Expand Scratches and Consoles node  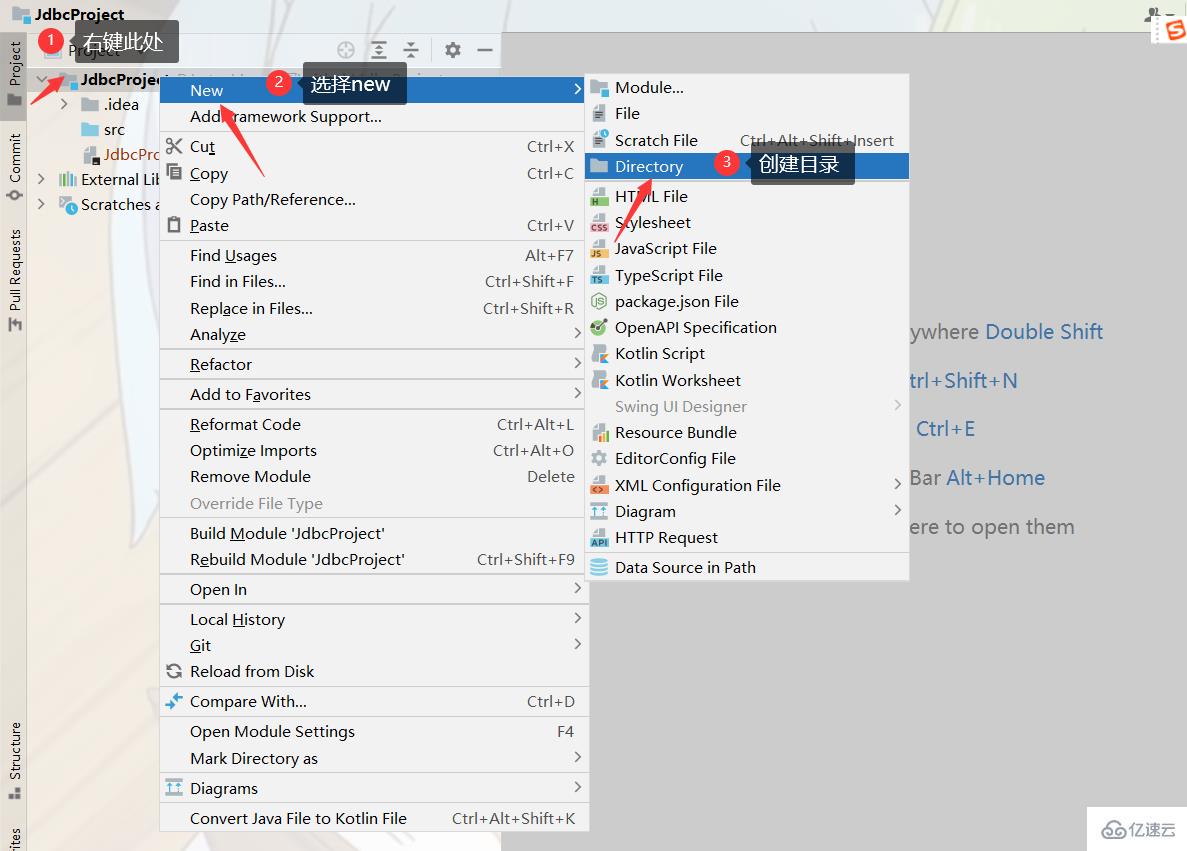pyautogui.click(x=42, y=204)
